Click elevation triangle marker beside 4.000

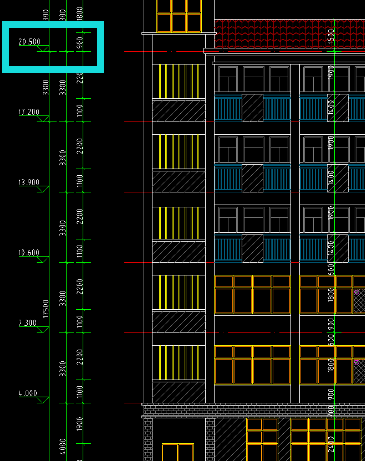click(43, 400)
